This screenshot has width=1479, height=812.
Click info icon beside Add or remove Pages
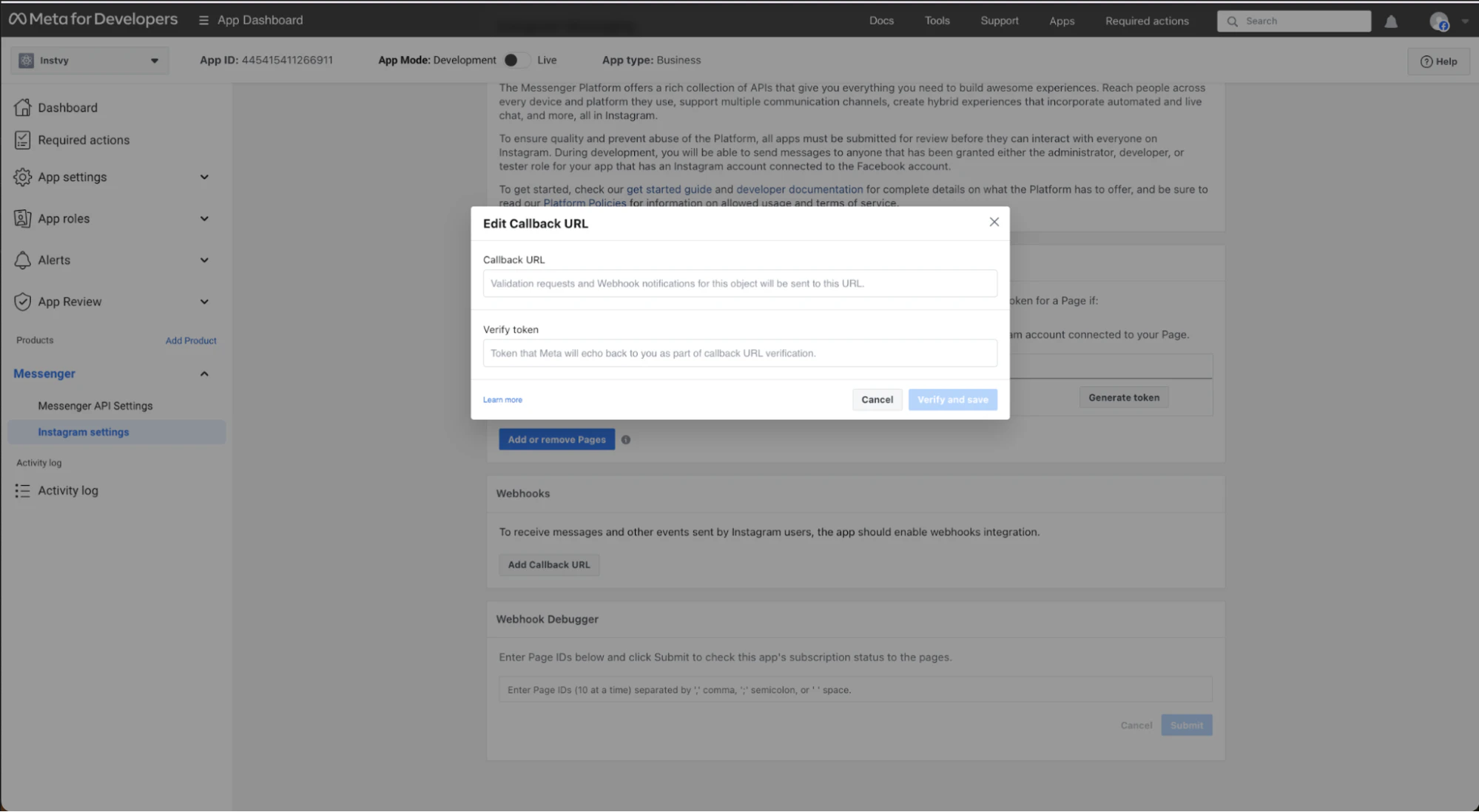625,439
